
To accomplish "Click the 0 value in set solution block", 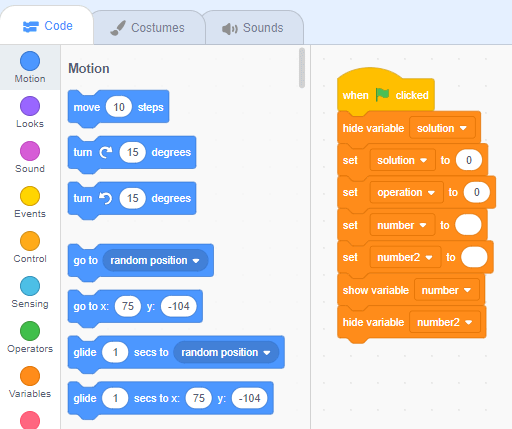I will point(469,160).
